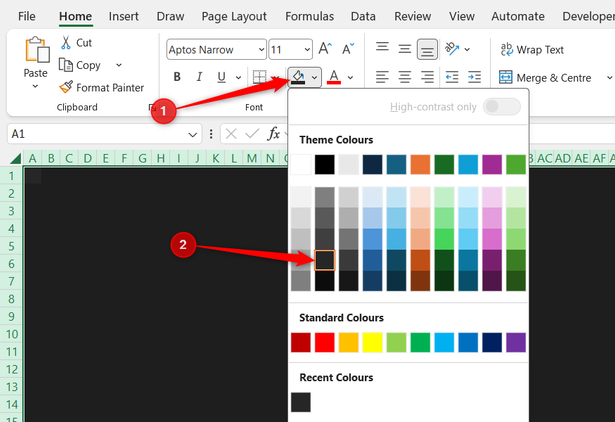
Task: Select Top Align
Action: click(x=382, y=47)
